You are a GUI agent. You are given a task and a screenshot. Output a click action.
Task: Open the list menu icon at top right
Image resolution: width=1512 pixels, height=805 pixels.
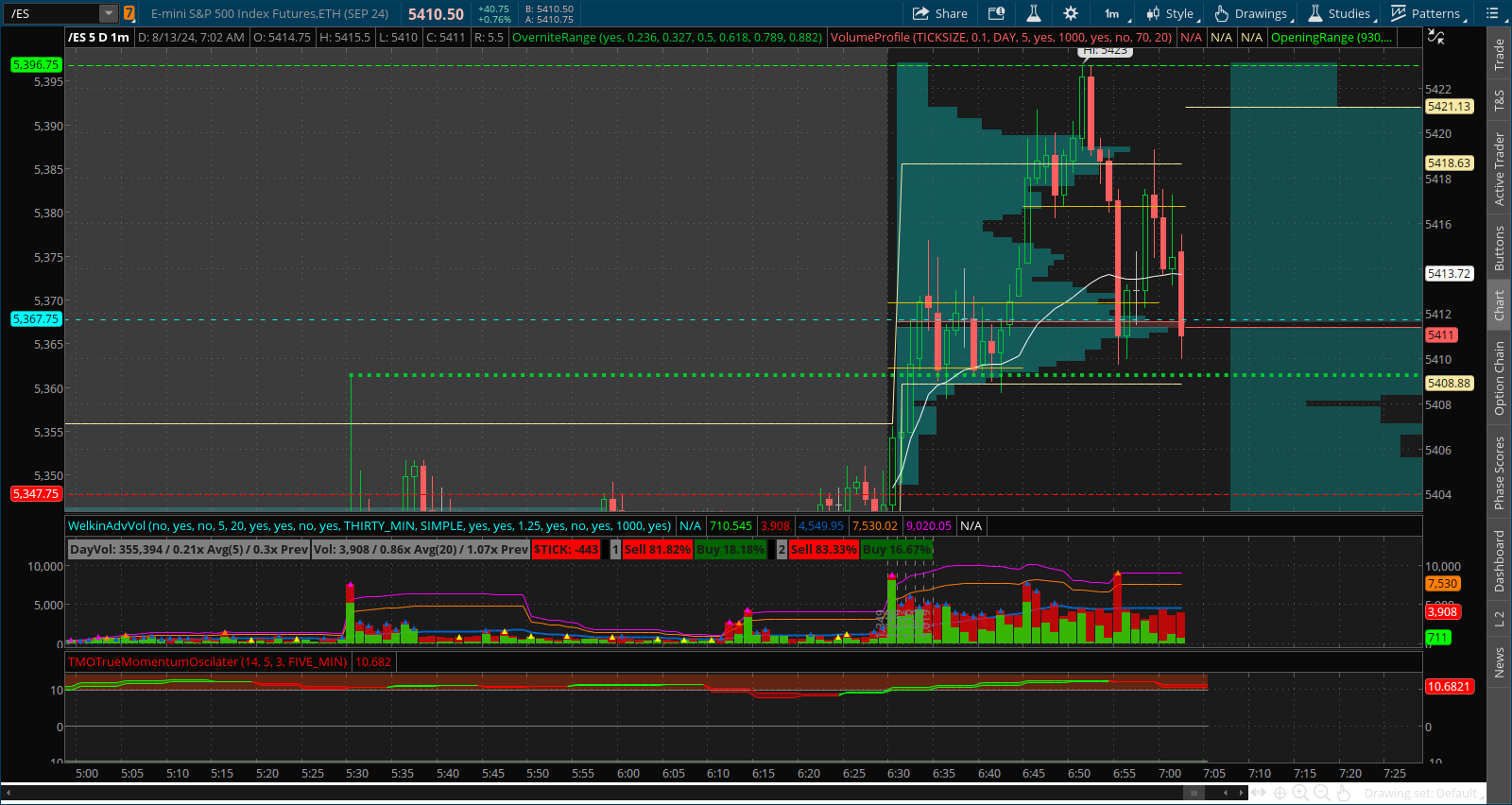[1492, 13]
